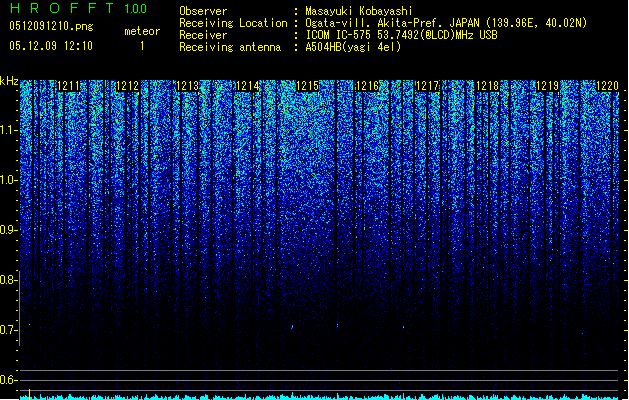Click the meteor count label

[x=142, y=31]
